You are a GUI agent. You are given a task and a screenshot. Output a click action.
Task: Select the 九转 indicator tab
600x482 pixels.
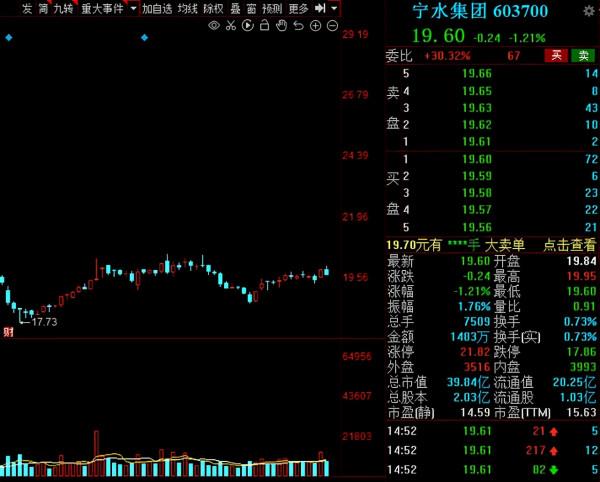63,8
